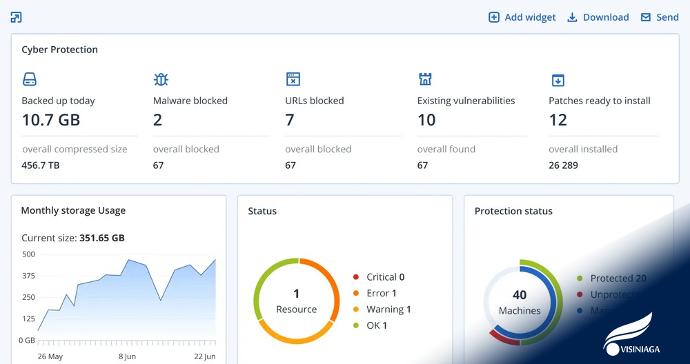Click the Current size 351.65 GB text
Screen dimensions: 690x364
point(73,238)
